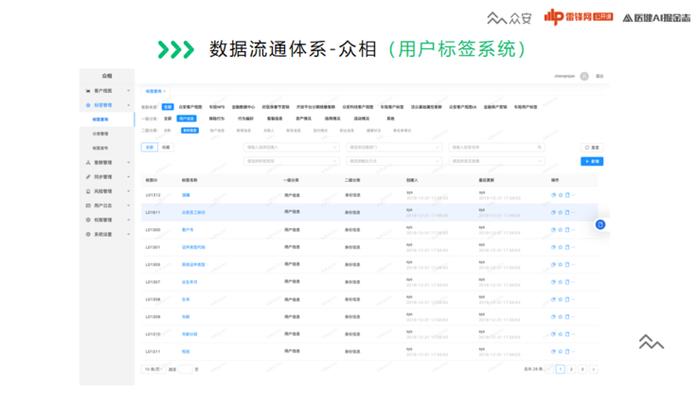Screen dimensions: 700x394
Task: Select the highlighted 用户信息 first-level category filter
Action: click(x=187, y=119)
